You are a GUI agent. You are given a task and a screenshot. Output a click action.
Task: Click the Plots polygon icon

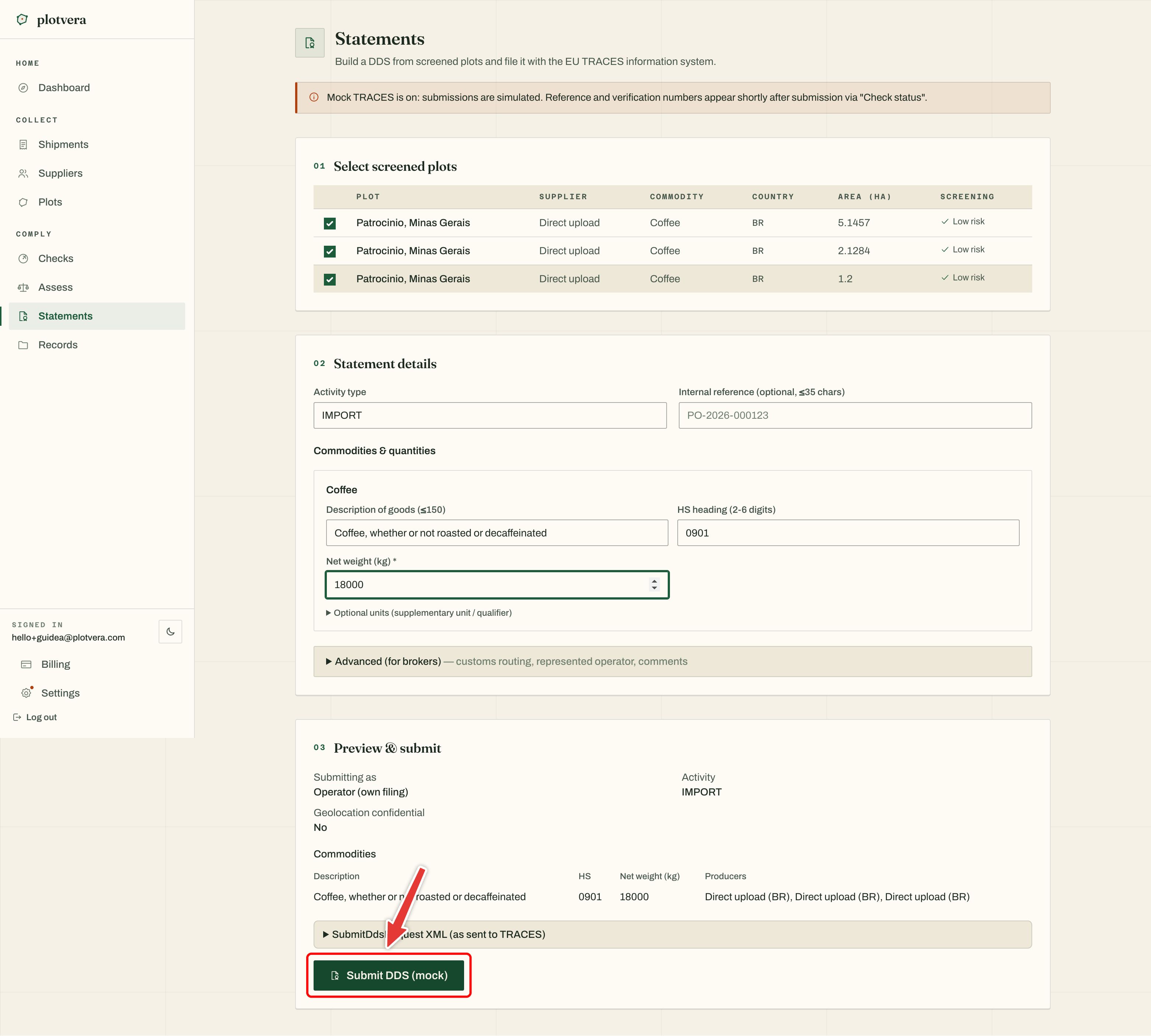click(x=23, y=202)
